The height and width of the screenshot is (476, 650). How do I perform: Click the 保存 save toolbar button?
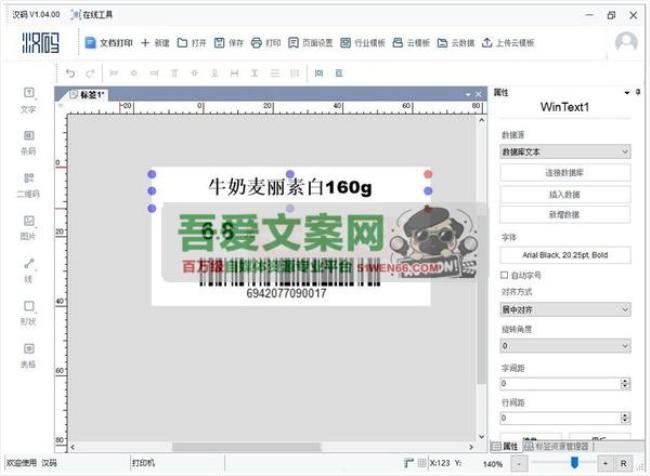(229, 43)
